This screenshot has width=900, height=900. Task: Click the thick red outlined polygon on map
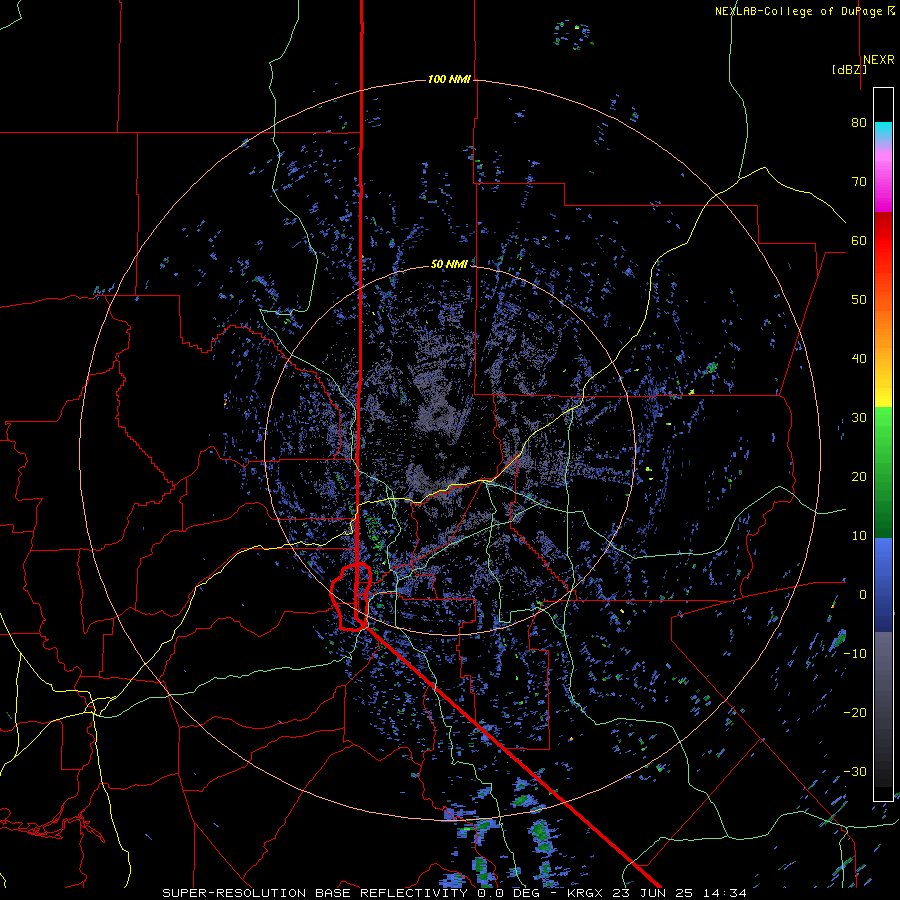[351, 597]
